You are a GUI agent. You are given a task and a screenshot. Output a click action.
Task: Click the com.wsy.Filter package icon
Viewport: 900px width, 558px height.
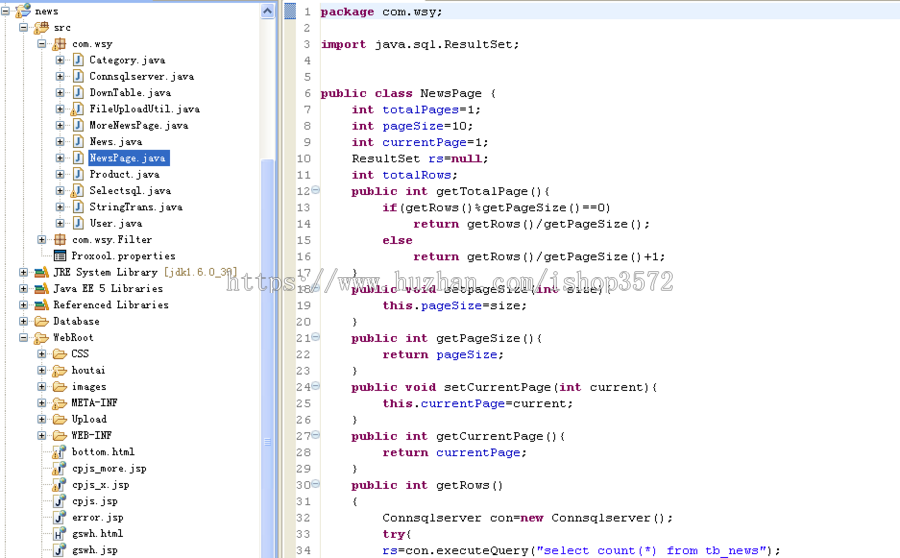click(x=60, y=239)
